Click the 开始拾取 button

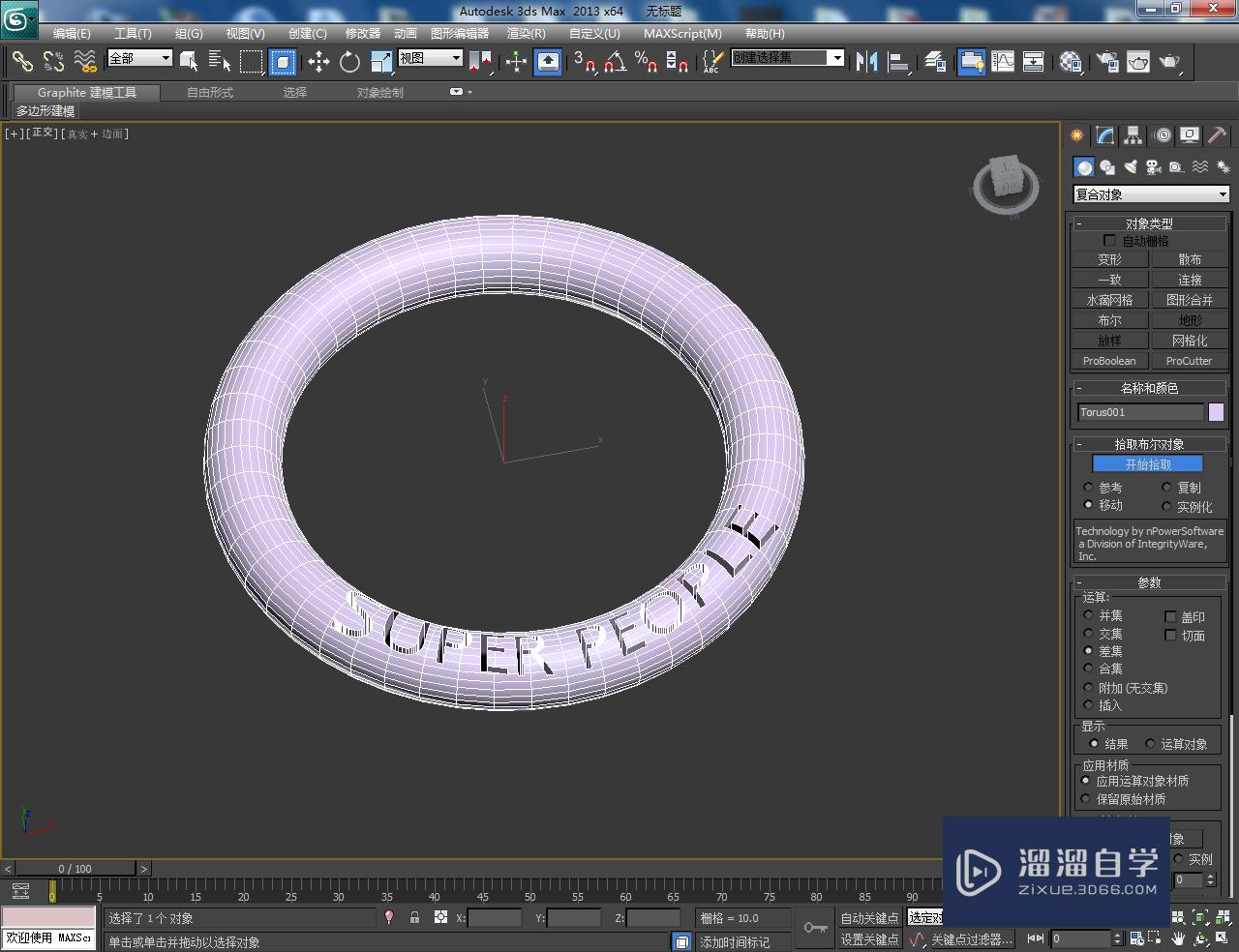coord(1147,464)
